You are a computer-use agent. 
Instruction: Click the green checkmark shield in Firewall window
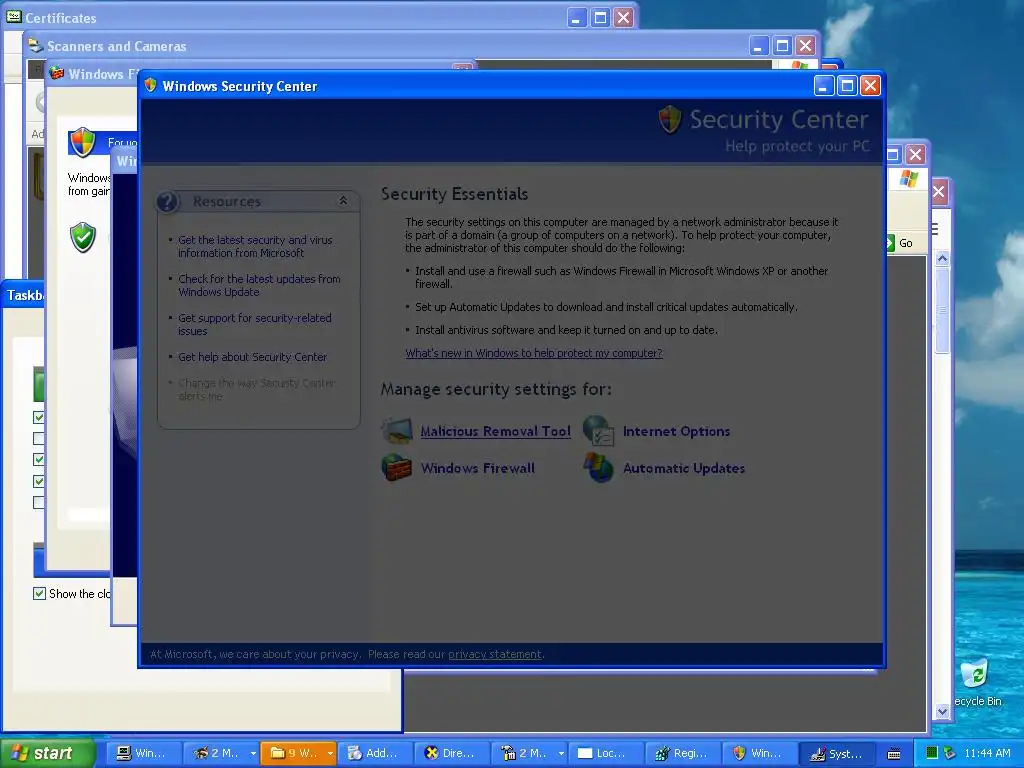pos(83,237)
